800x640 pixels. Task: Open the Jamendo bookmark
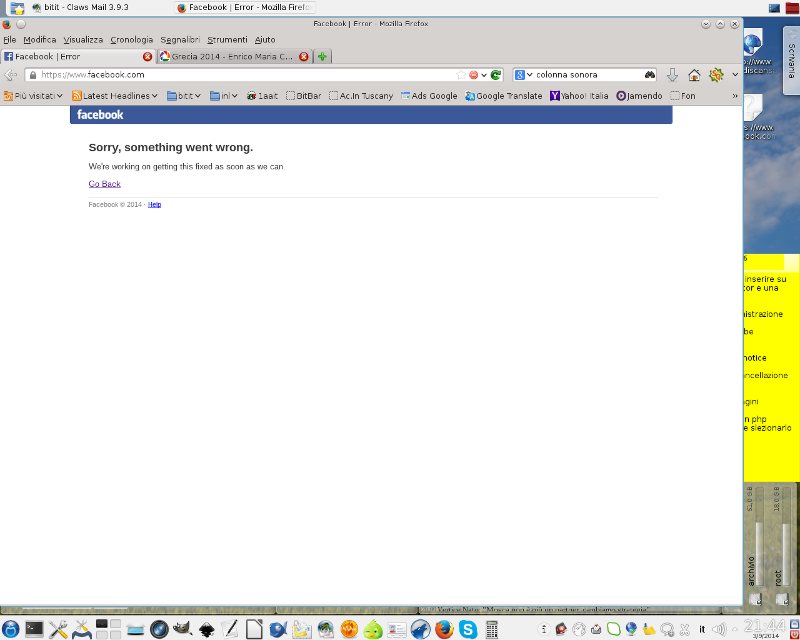639,96
